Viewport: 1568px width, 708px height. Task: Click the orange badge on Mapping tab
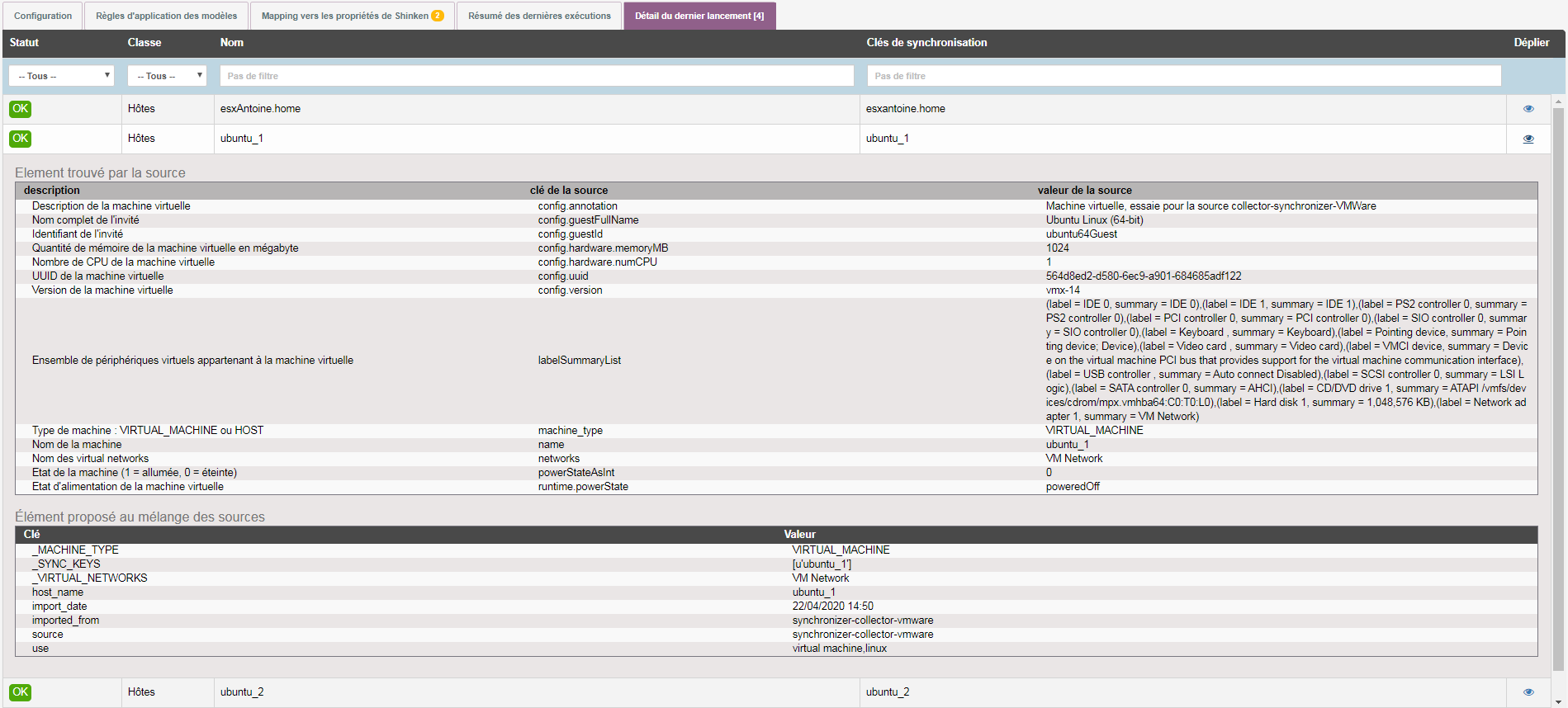[x=438, y=16]
